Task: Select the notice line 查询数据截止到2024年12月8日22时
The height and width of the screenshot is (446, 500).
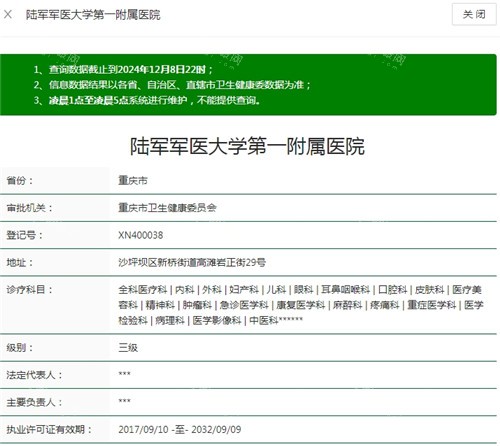Action: 131,69
